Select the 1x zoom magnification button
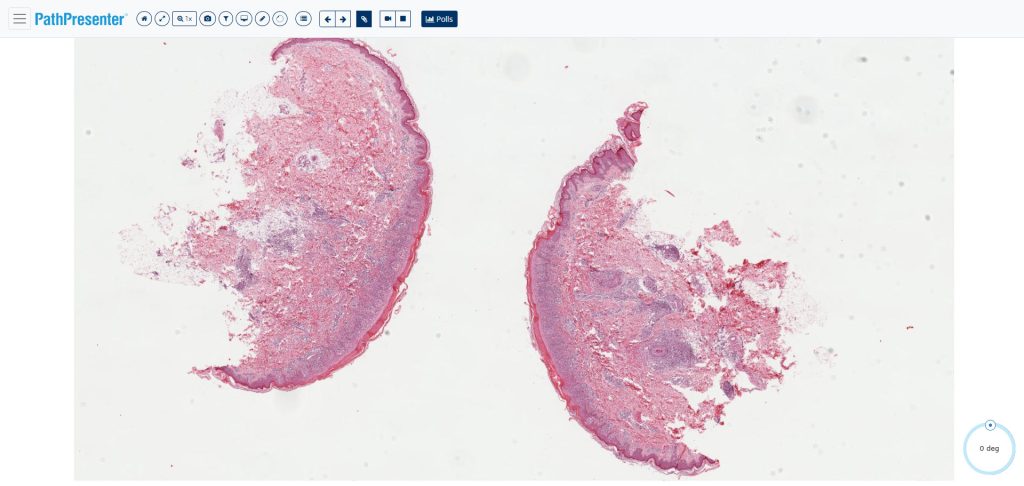This screenshot has width=1024, height=486. tap(185, 19)
